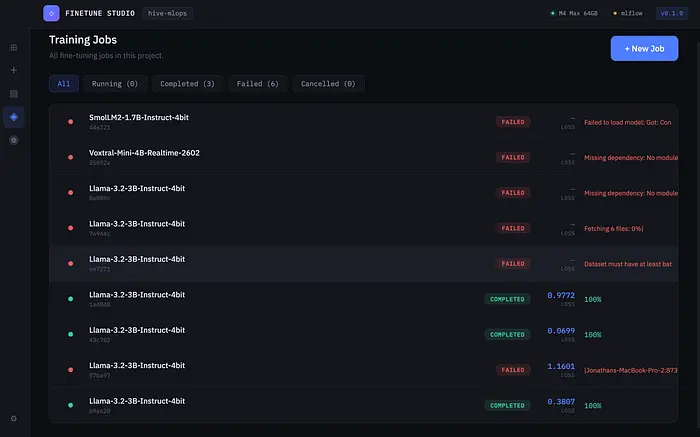Image resolution: width=700 pixels, height=437 pixels.
Task: Click the v0.1.0 version badge
Action: click(670, 14)
